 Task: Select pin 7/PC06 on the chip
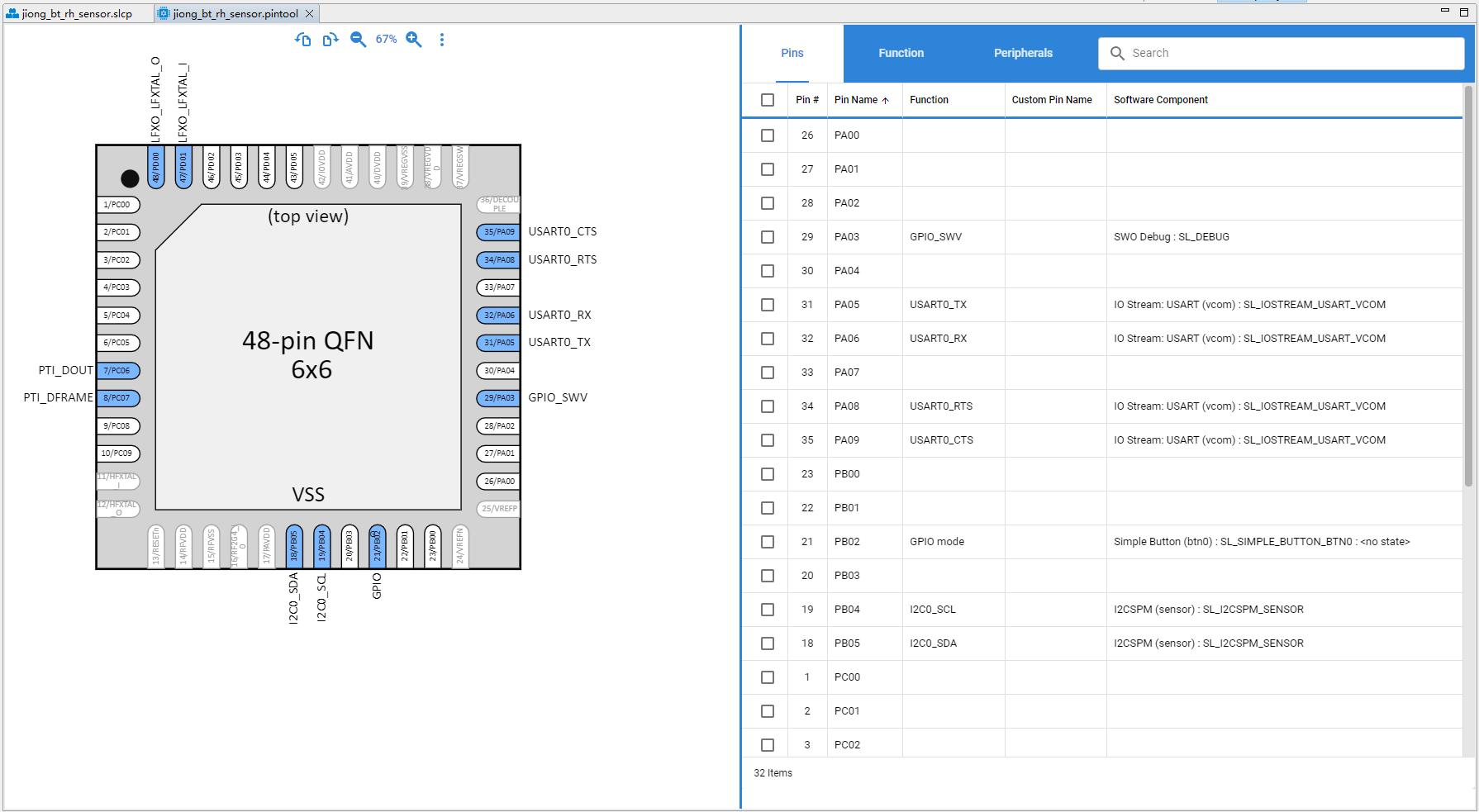117,371
